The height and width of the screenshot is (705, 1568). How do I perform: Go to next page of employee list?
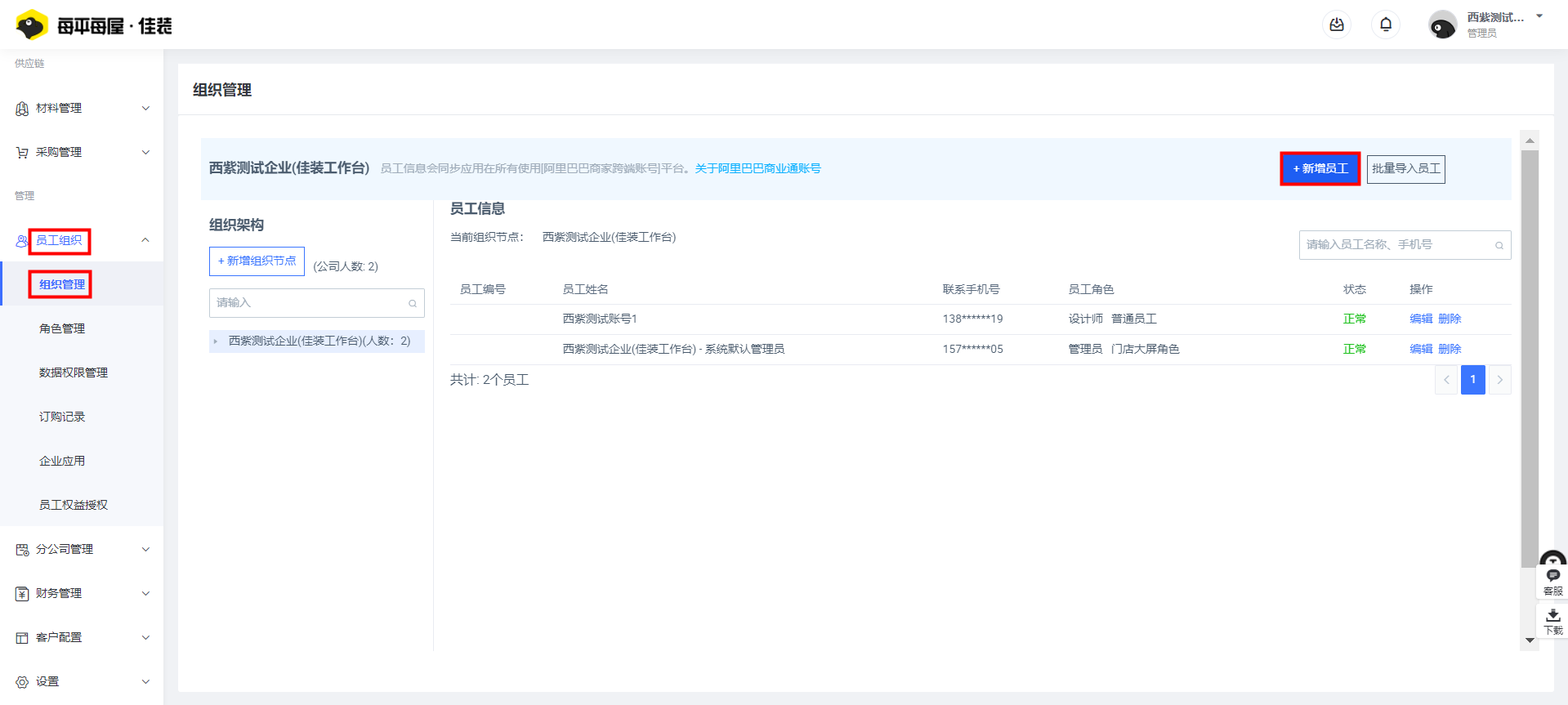click(1499, 380)
